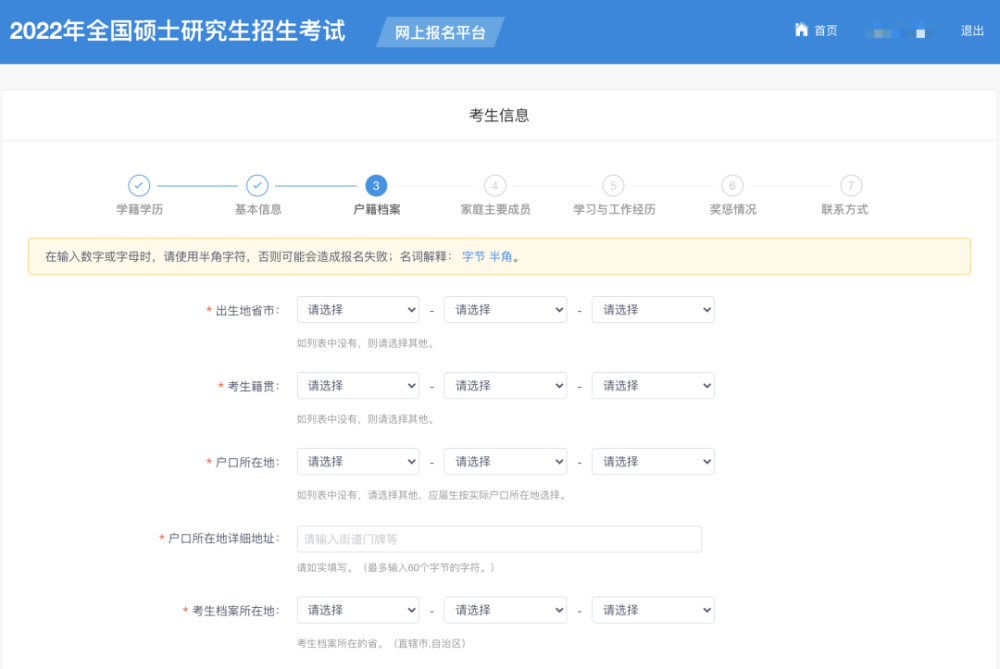Click the 退出 logout link
This screenshot has width=1000, height=669.
coord(972,31)
